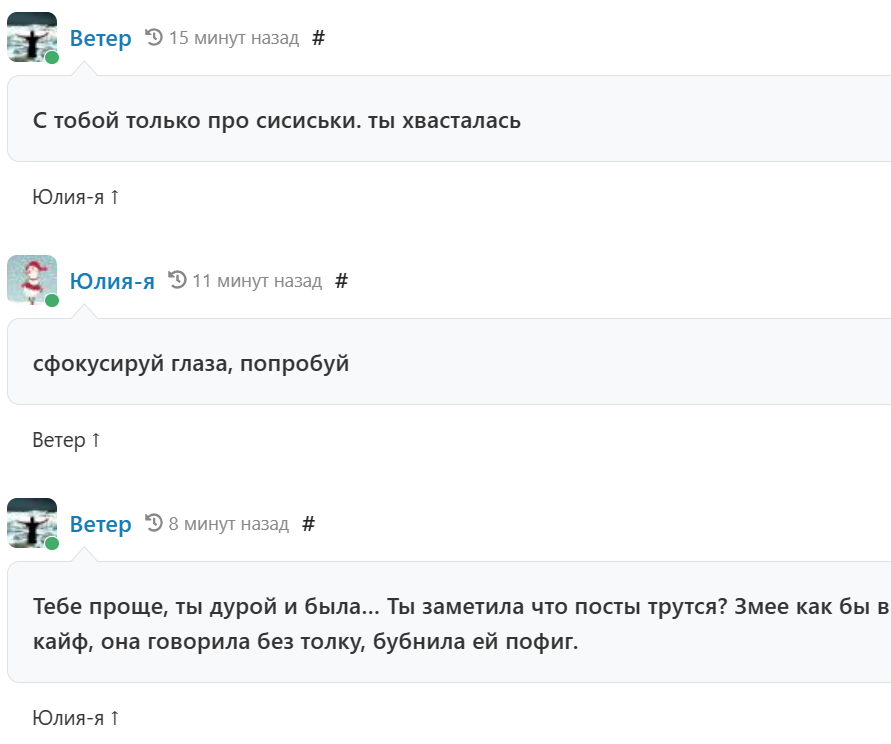
Task: Jump to parent via Юлия-я ↑ under first comment
Action: (76, 197)
